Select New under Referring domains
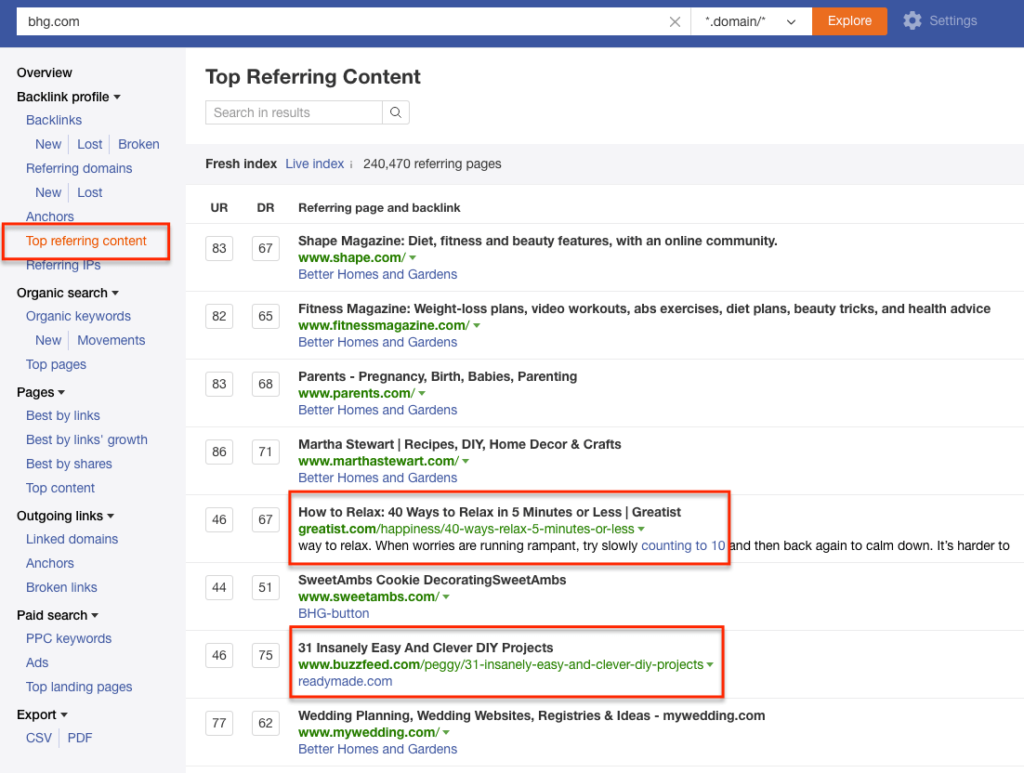 click(x=48, y=193)
